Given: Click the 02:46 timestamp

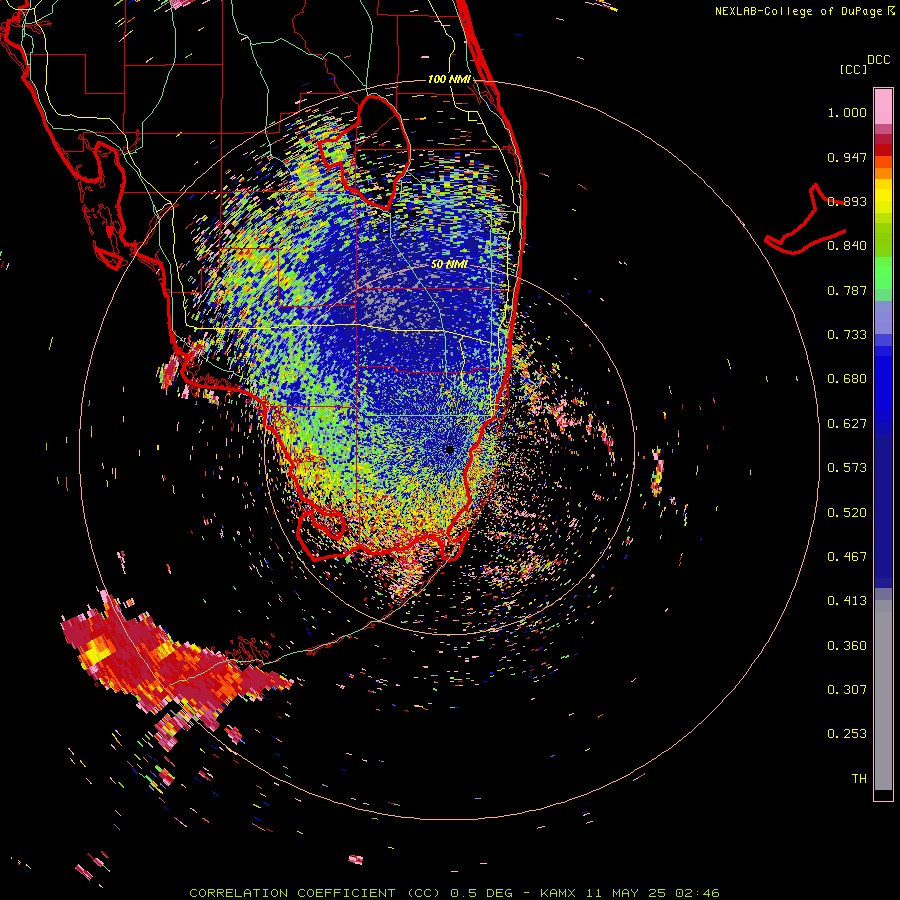Looking at the screenshot, I should [697, 893].
